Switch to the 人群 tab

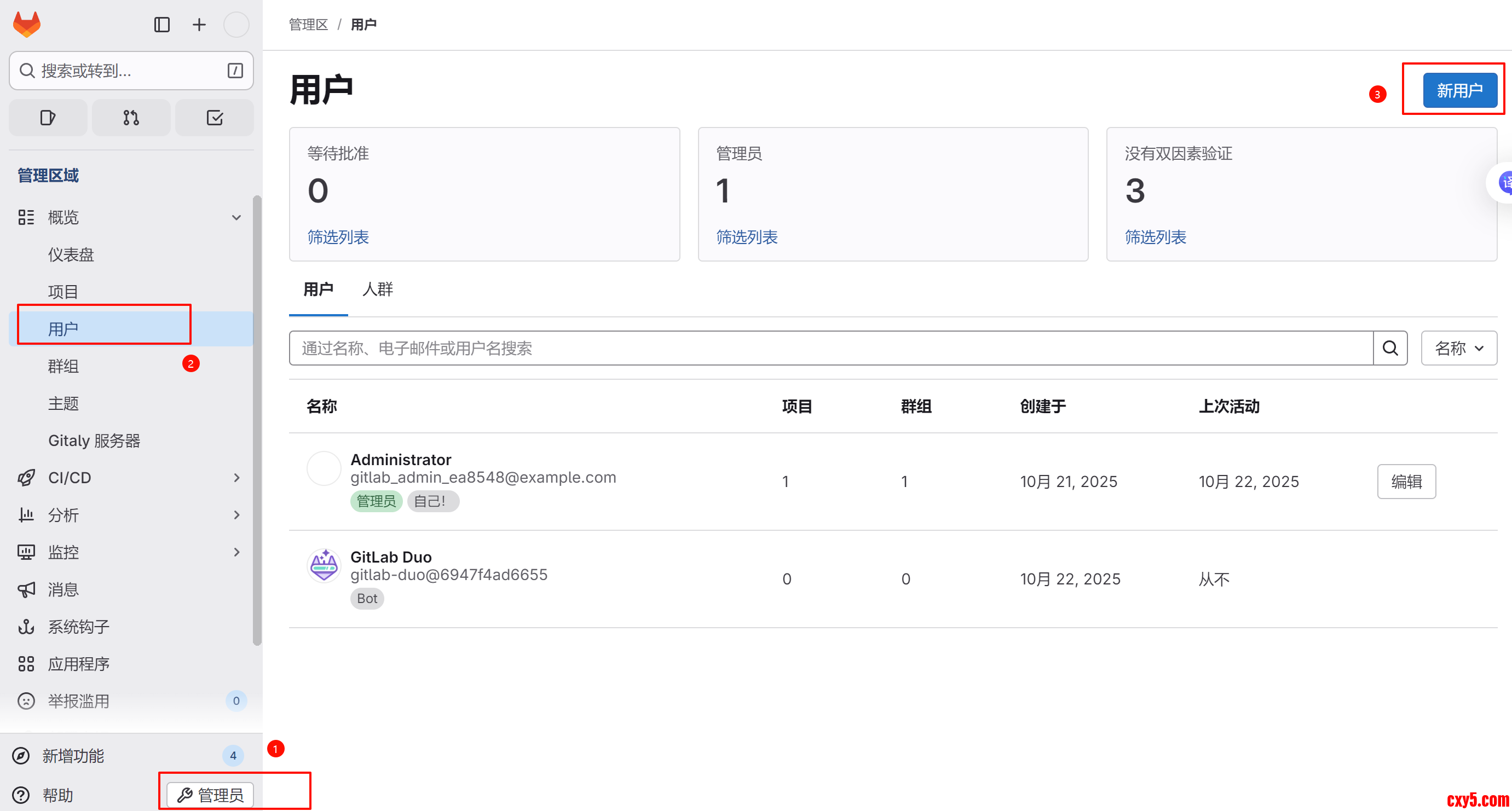click(x=377, y=289)
